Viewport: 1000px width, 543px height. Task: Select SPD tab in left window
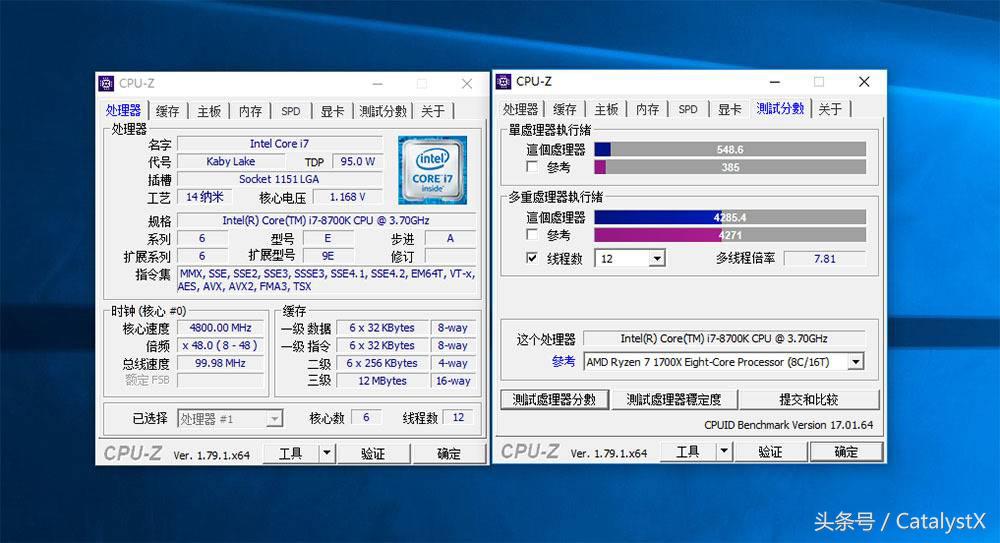pos(290,111)
